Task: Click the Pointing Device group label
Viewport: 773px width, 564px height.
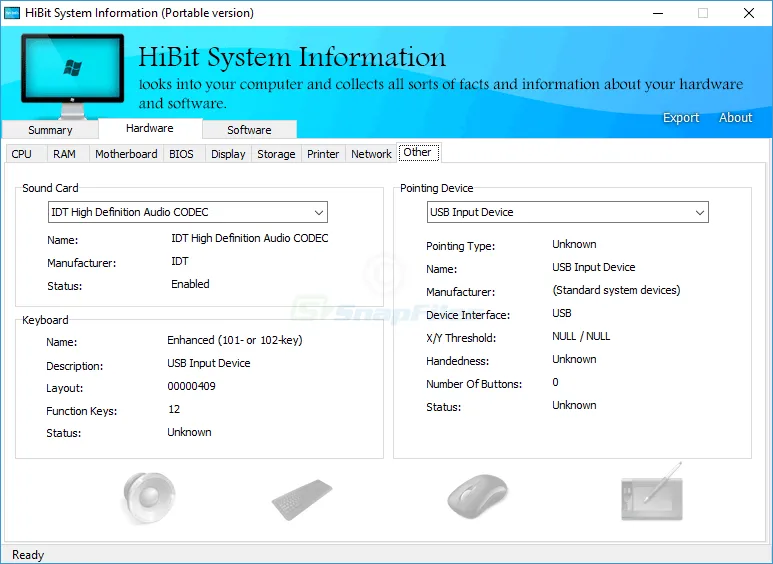Action: 437,188
